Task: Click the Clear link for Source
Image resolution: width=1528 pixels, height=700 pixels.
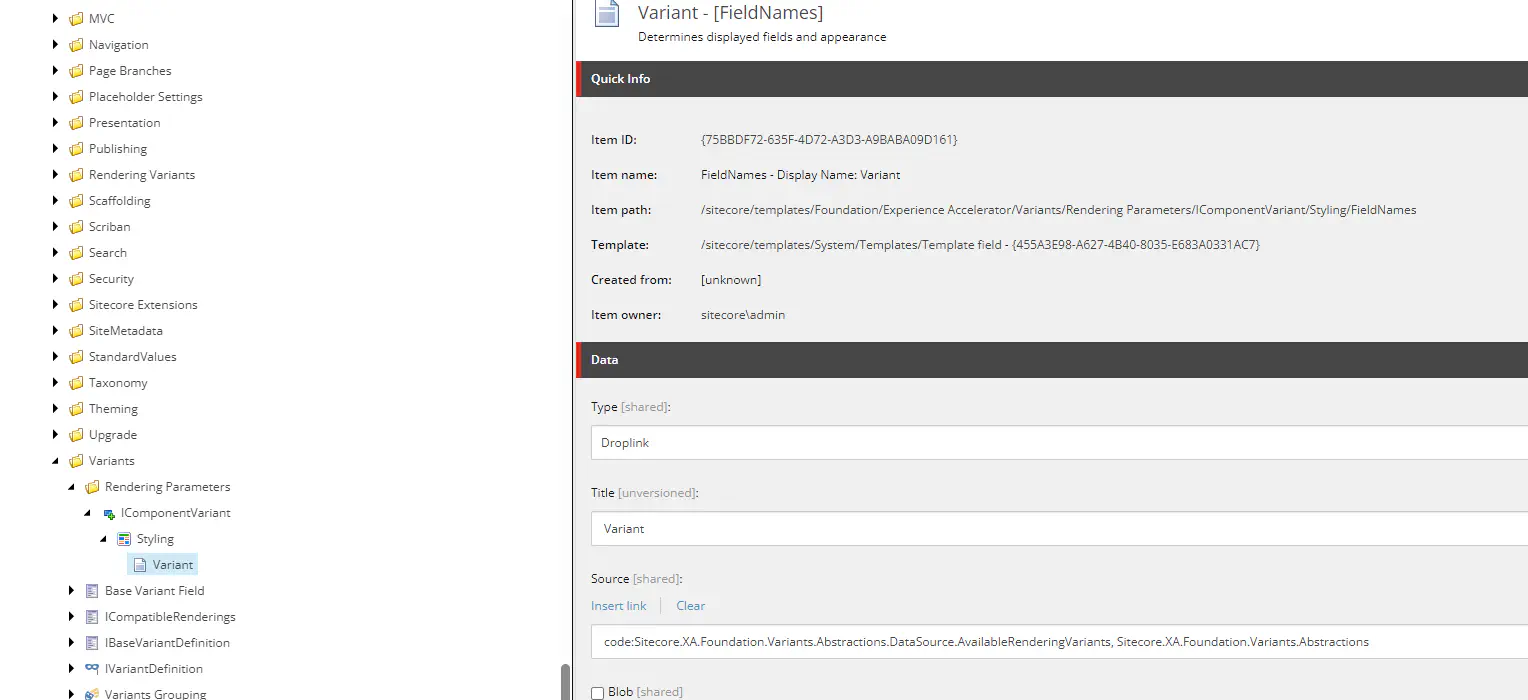Action: click(690, 606)
